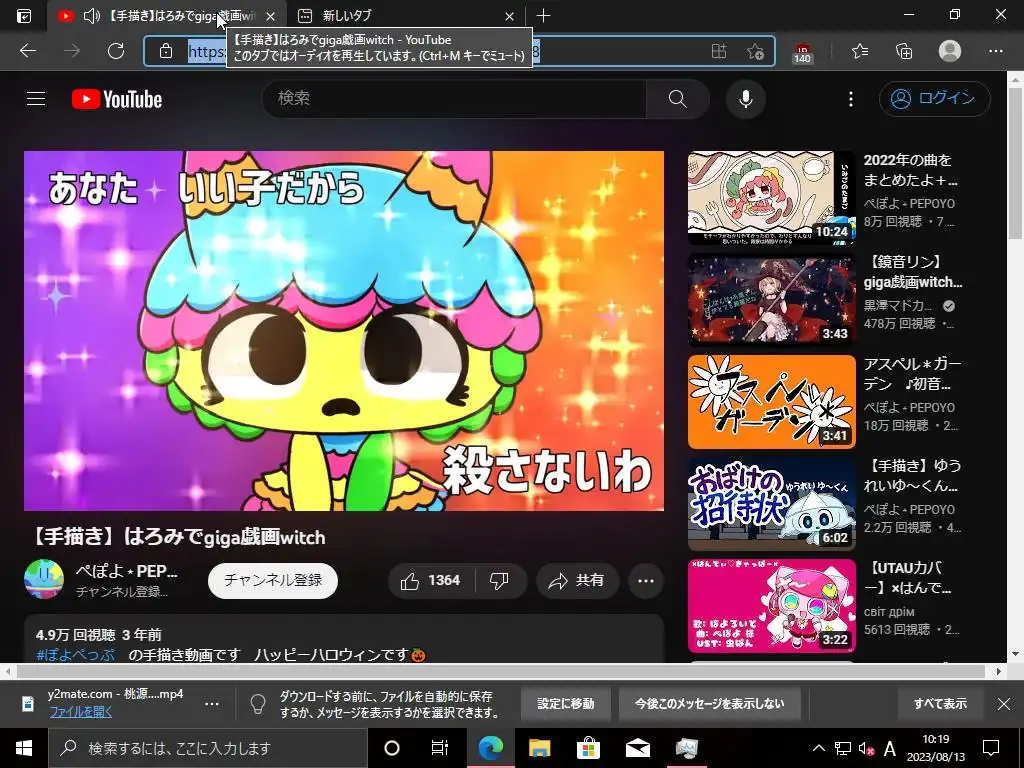Screen dimensions: 1024x768
Task: Click the YouTube search magnifier button
Action: (x=678, y=99)
